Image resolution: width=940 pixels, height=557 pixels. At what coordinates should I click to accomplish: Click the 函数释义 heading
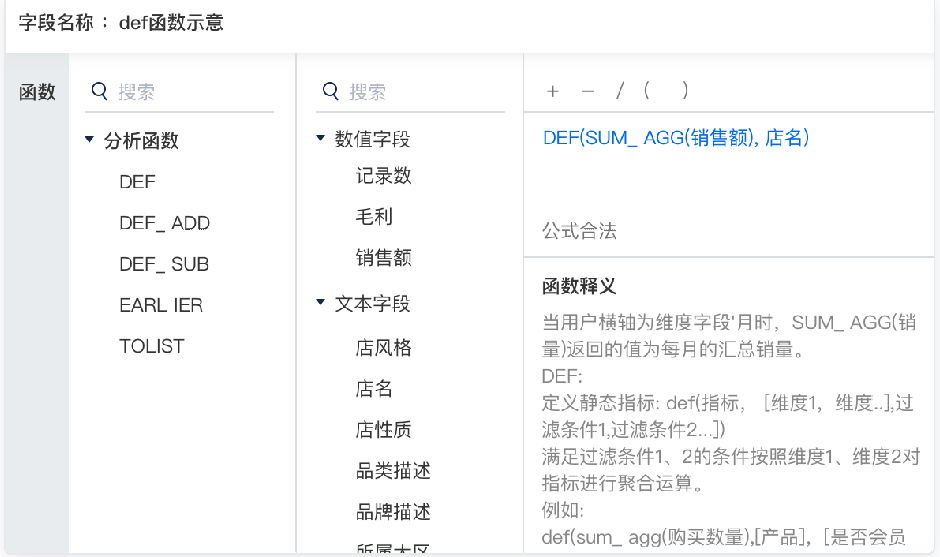579,287
